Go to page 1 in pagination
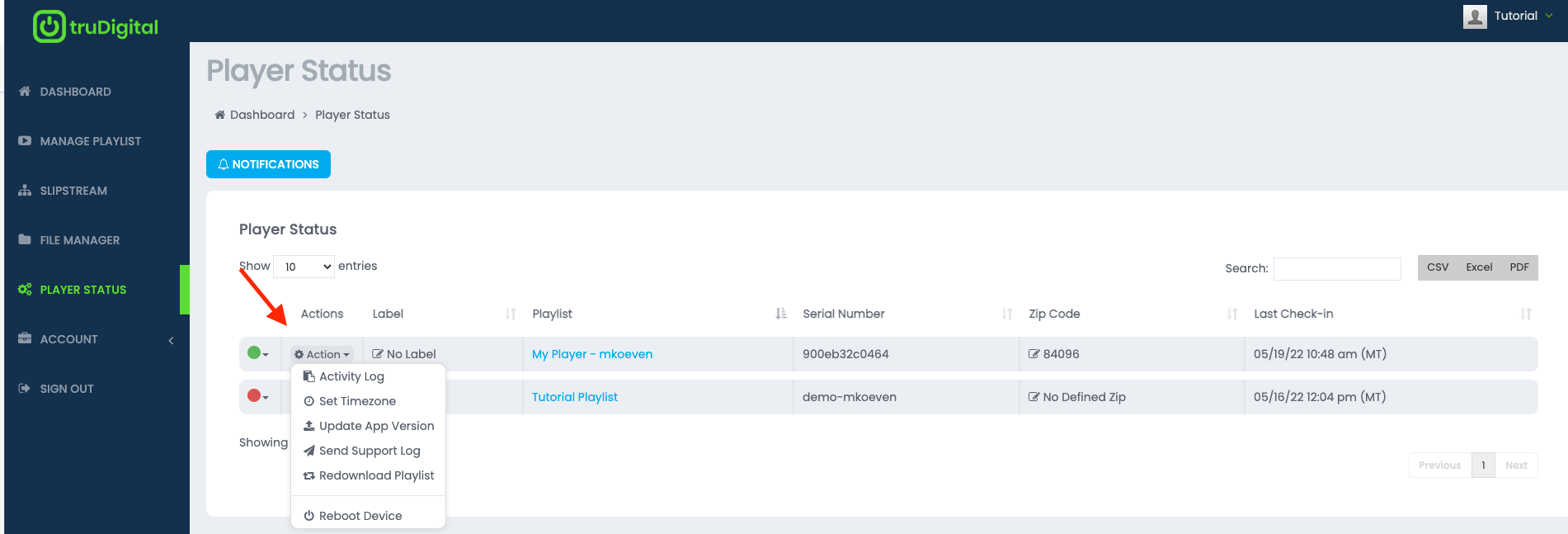 pos(1483,465)
